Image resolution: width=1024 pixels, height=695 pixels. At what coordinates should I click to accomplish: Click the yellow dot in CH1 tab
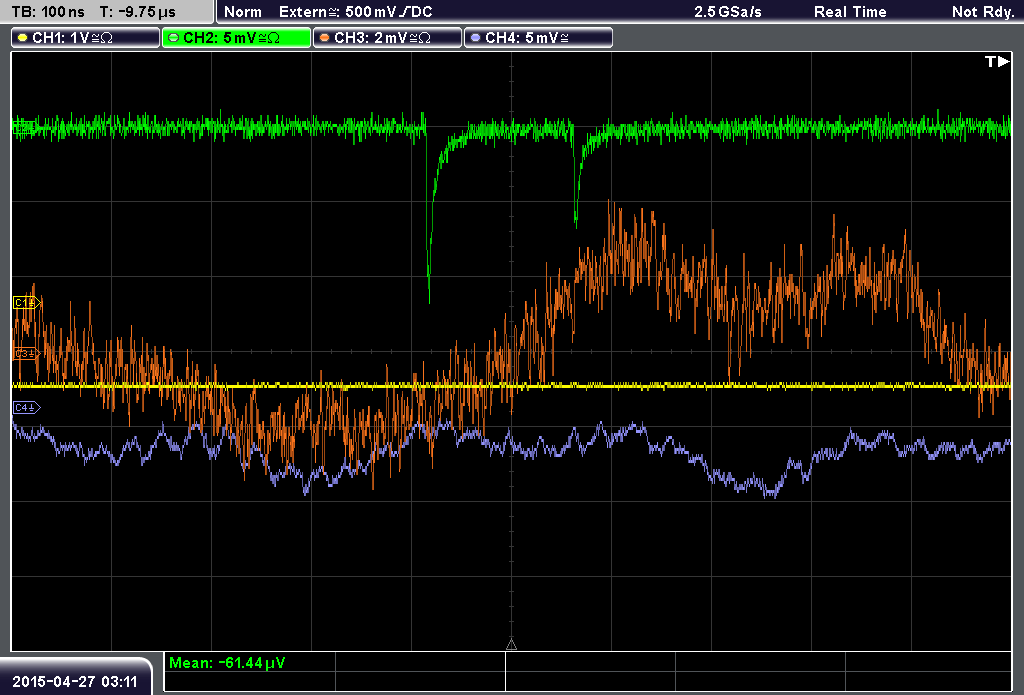coord(23,38)
